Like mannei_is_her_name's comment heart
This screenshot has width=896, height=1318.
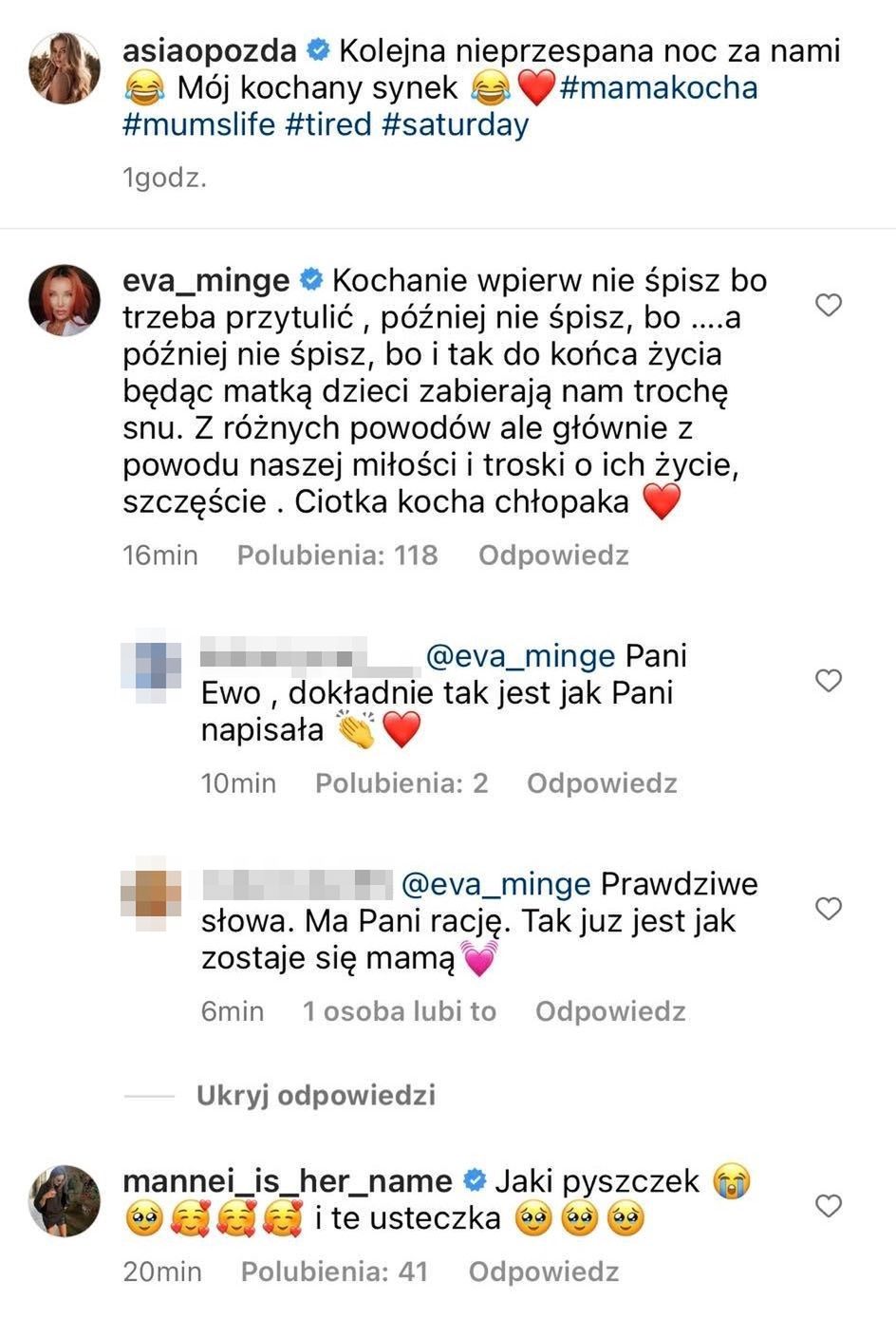(x=829, y=1206)
